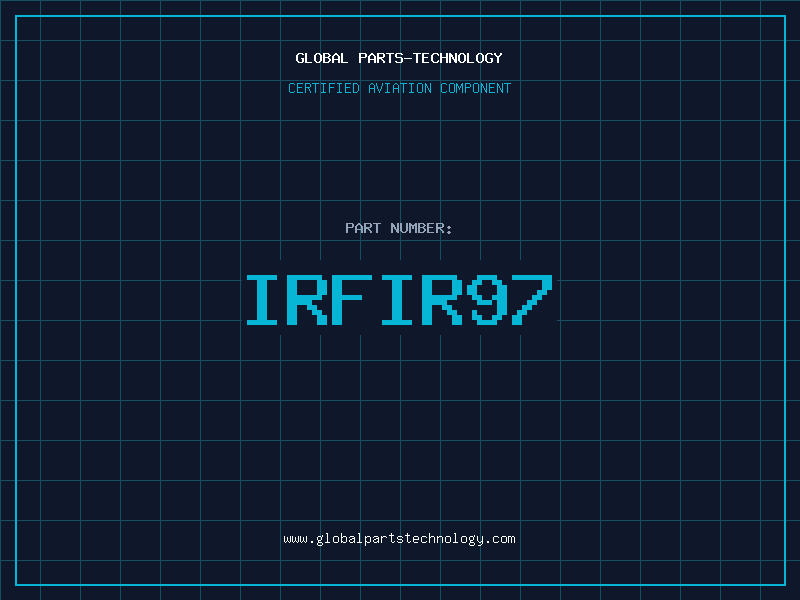Open the www.globalpartstechnology.com website link
Screen dimensions: 800x600
[x=399, y=538]
